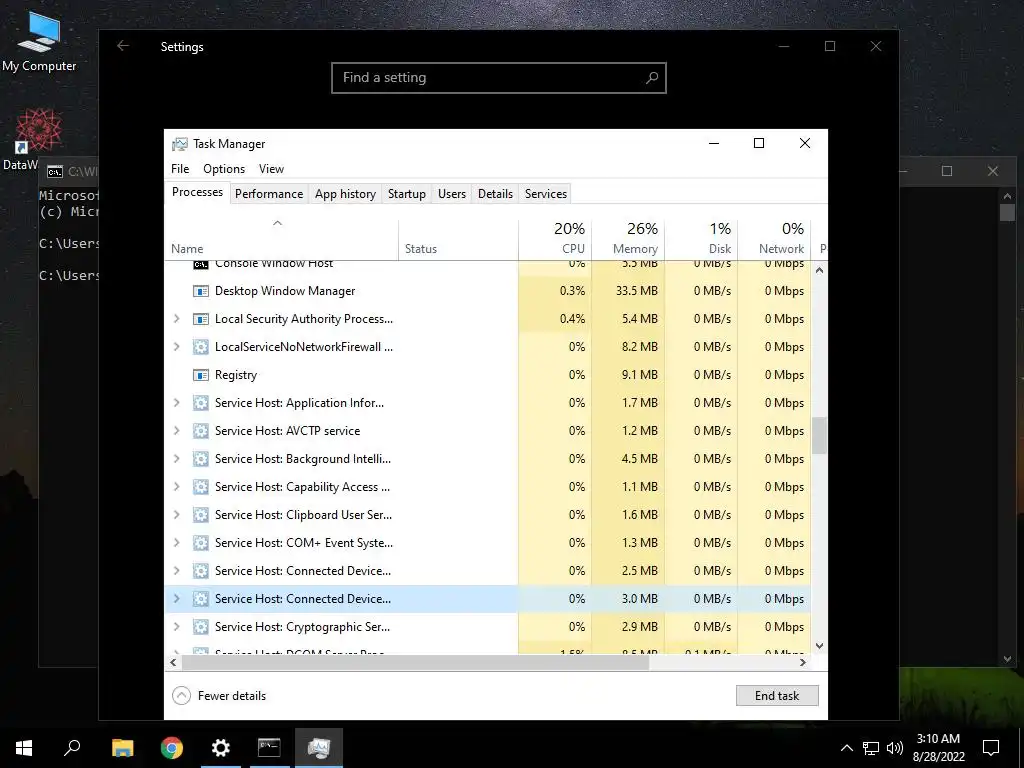Click the search magnifier in Settings window

pos(651,78)
